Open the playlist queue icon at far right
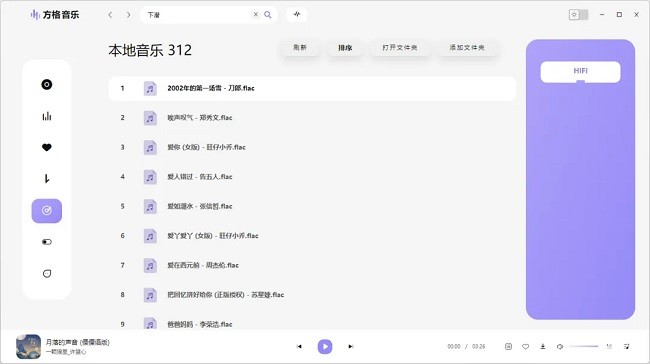 [626, 346]
